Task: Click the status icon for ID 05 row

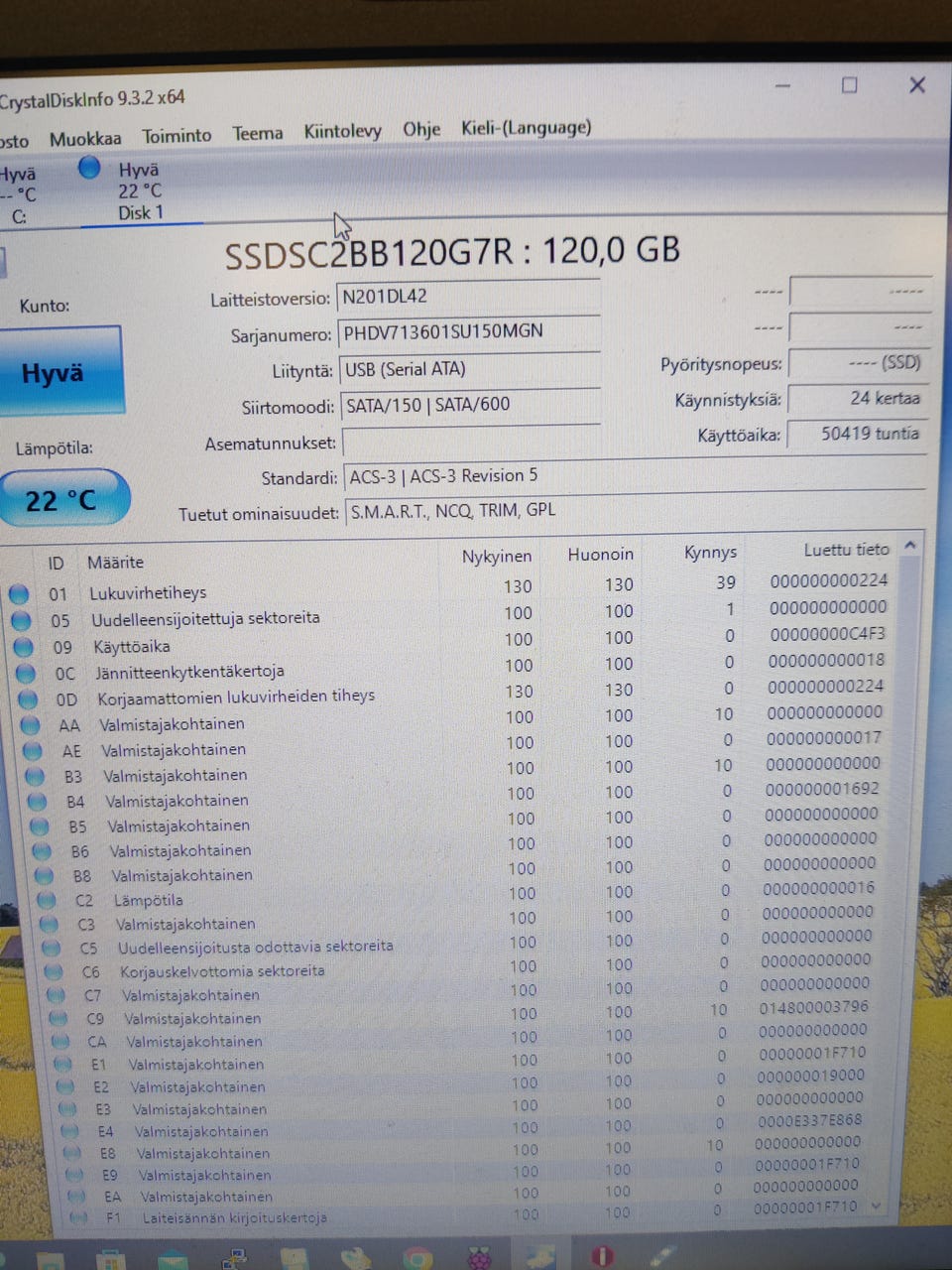Action: point(21,620)
